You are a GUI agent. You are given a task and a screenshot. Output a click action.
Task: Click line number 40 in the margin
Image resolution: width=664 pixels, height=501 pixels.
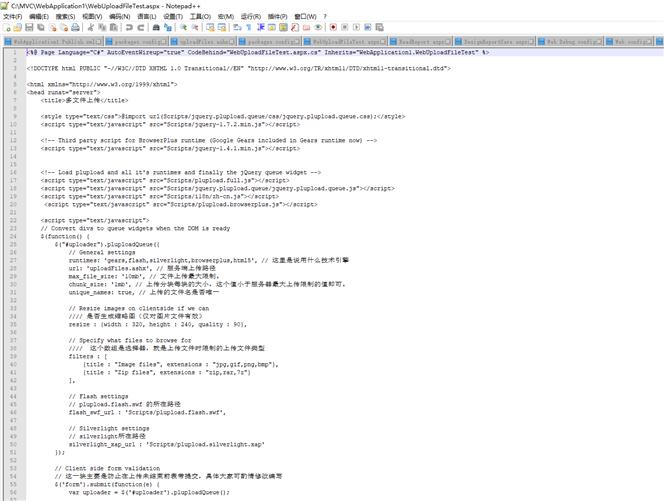click(13, 364)
